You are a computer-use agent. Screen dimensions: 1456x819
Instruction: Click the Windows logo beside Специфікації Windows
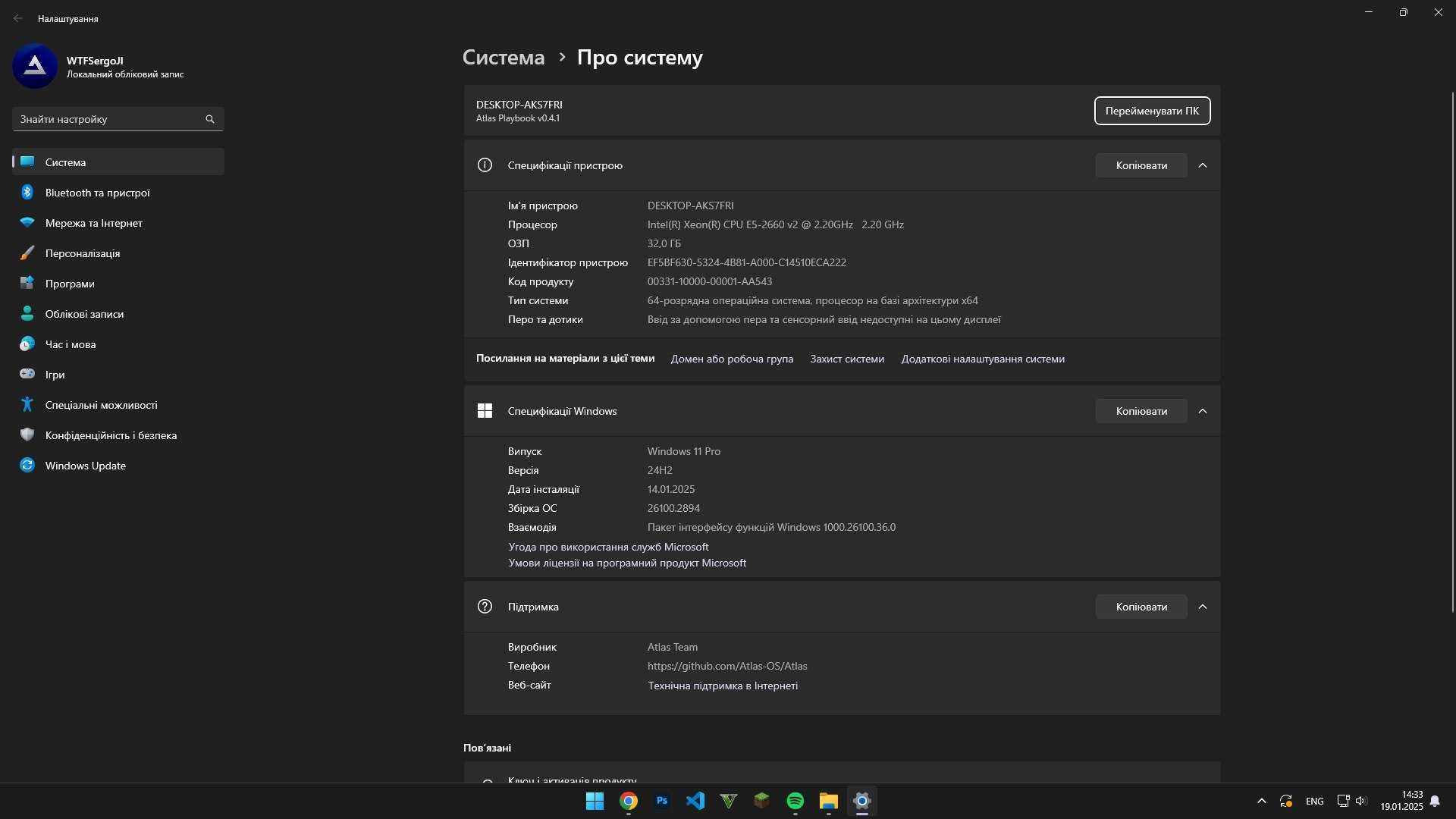pos(485,411)
